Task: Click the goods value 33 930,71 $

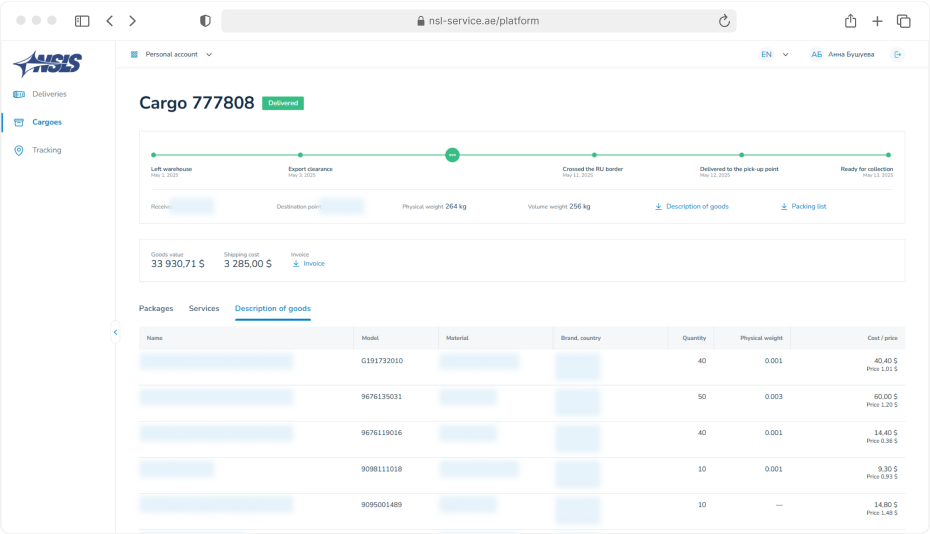Action: [x=177, y=264]
